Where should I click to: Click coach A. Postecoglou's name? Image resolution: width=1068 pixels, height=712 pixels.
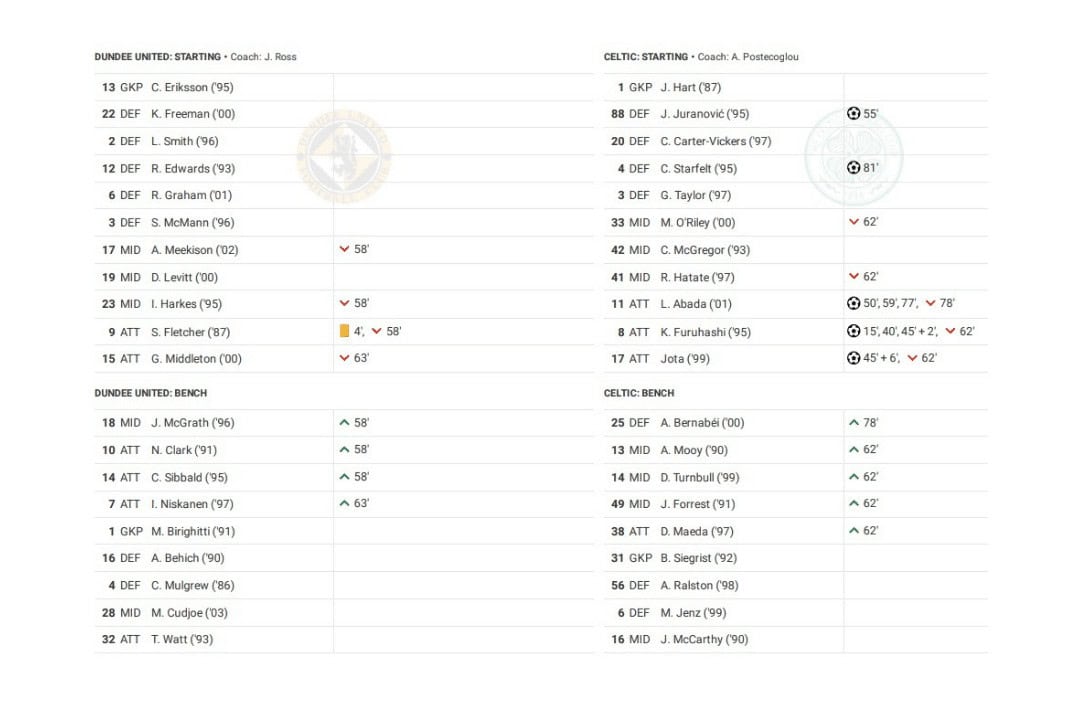point(767,57)
